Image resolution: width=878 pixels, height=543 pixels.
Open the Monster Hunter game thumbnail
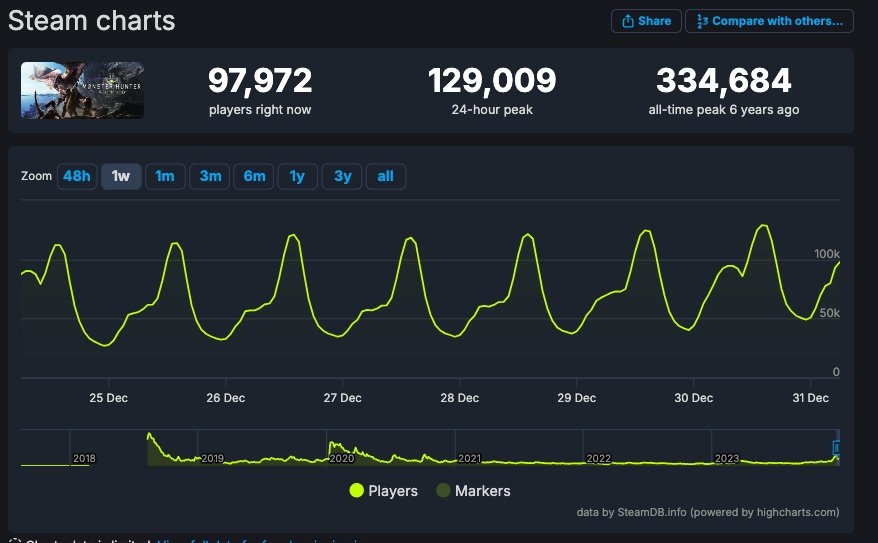82,90
